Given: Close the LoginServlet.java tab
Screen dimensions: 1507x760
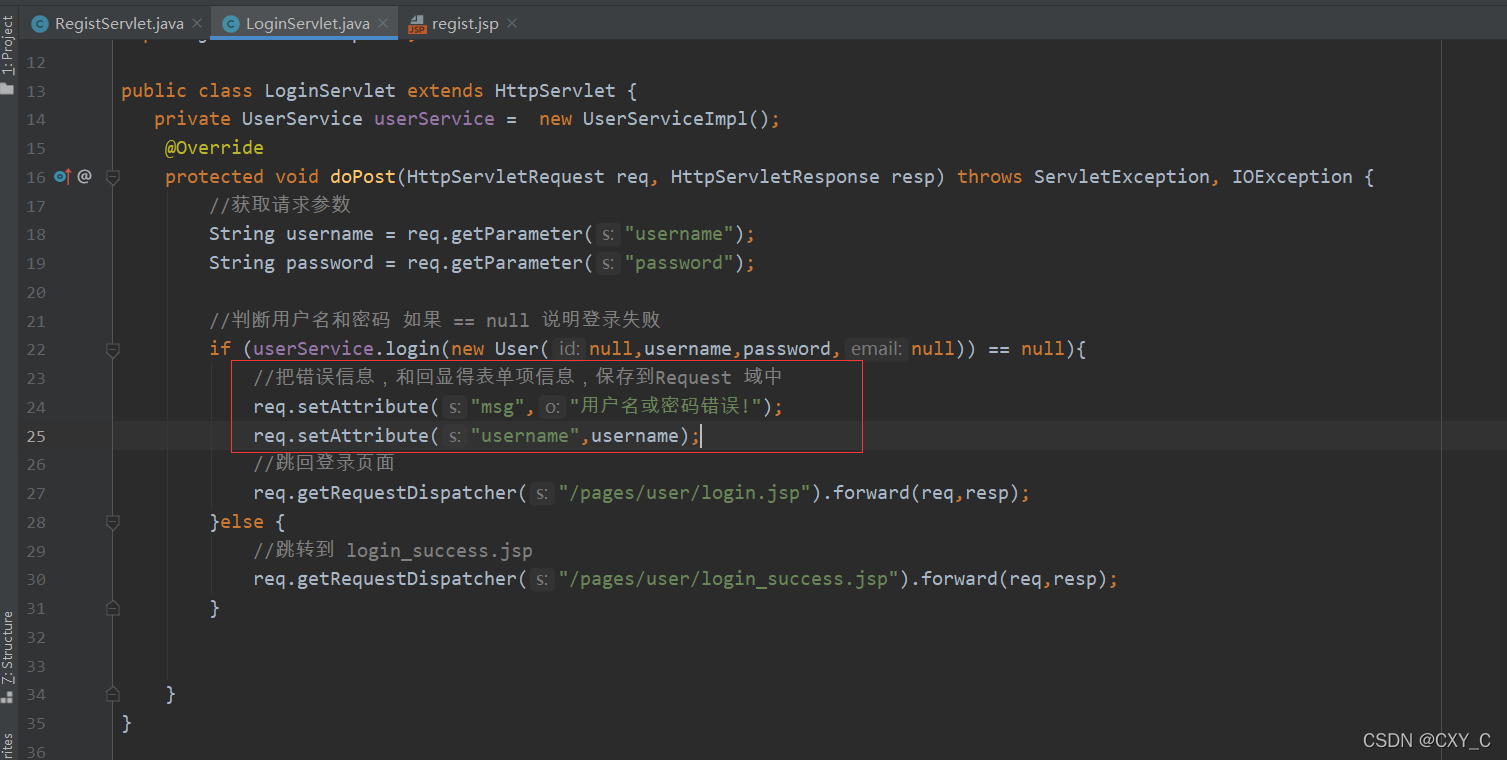Looking at the screenshot, I should 382,23.
